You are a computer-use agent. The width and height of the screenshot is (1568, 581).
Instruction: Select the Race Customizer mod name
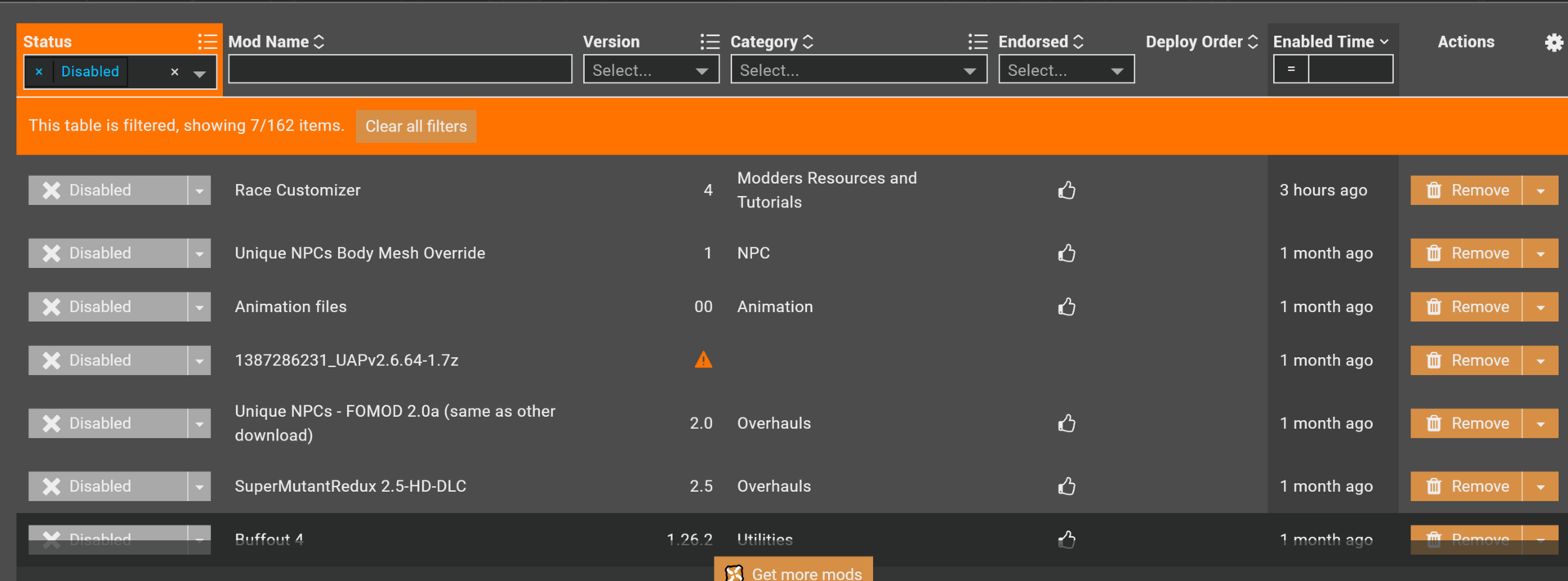tap(297, 190)
